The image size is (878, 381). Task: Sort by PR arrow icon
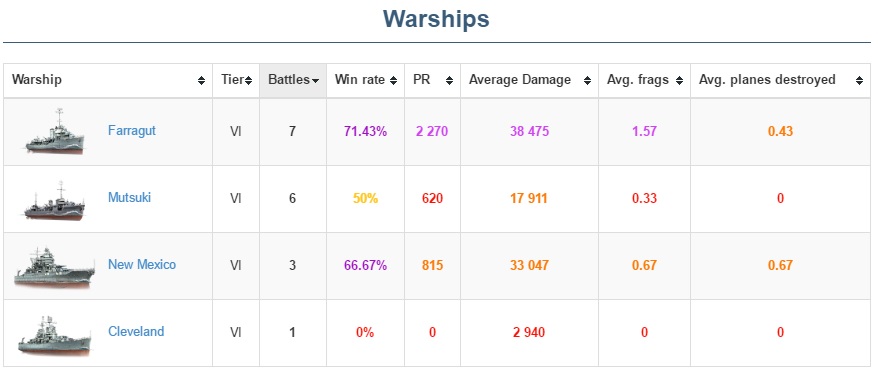[x=449, y=81]
